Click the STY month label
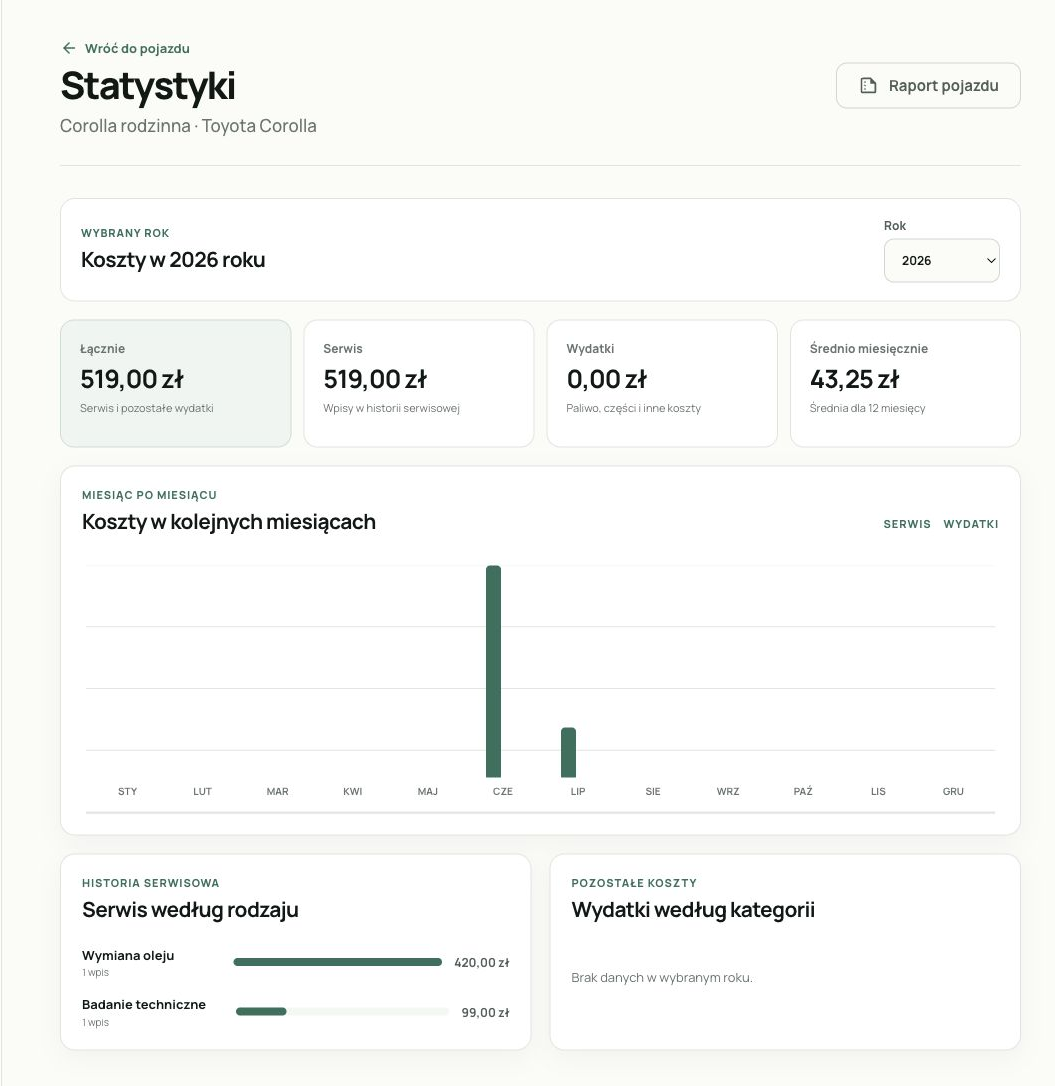Viewport: 1055px width, 1086px height. (127, 791)
